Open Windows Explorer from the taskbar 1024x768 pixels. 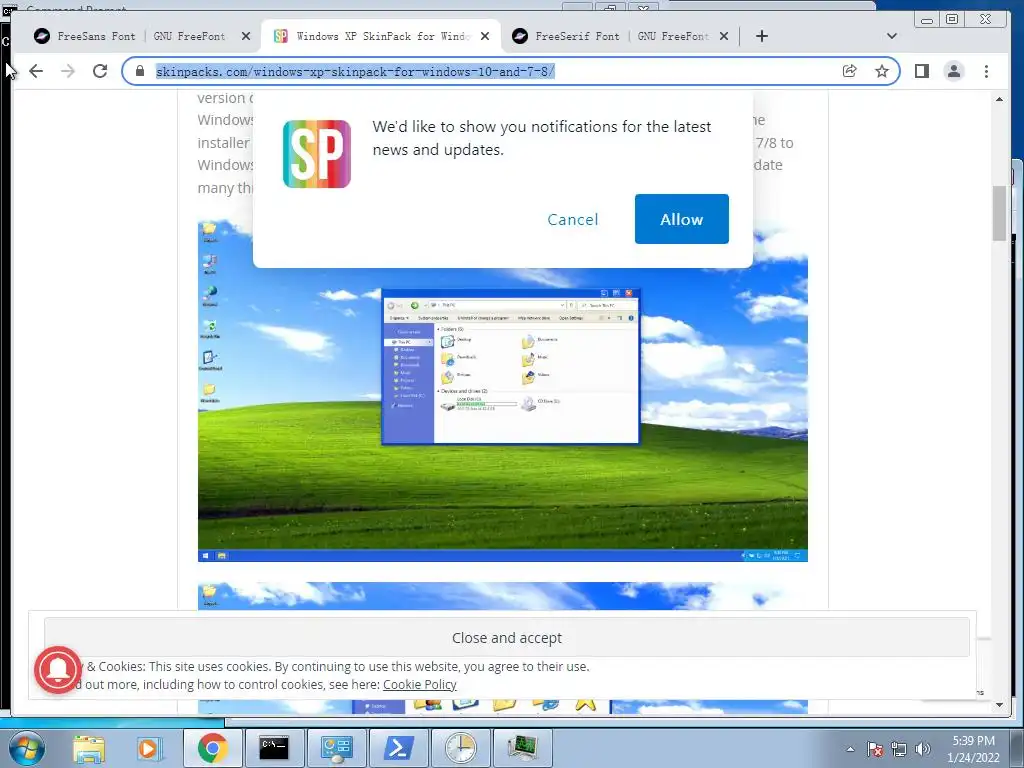click(89, 748)
